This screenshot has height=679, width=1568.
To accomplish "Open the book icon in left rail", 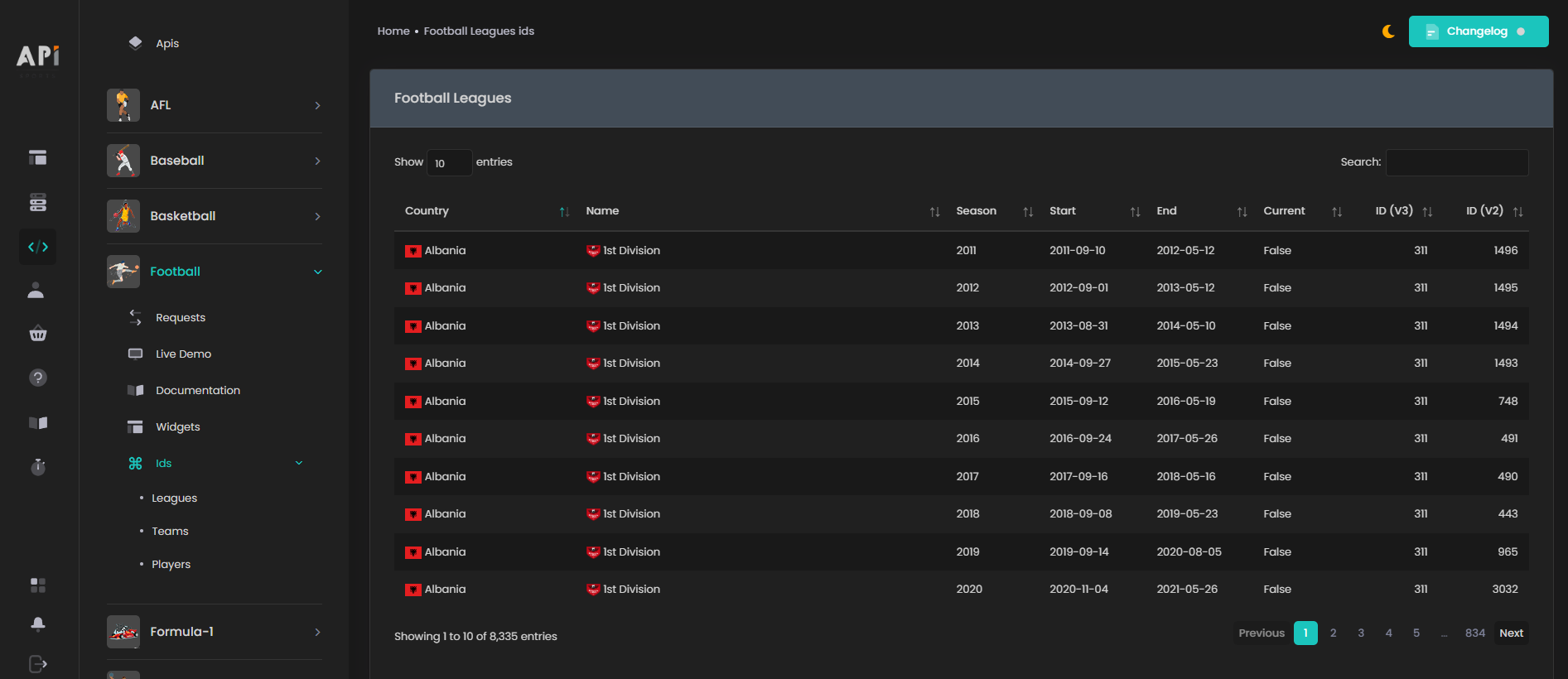I will tap(38, 422).
